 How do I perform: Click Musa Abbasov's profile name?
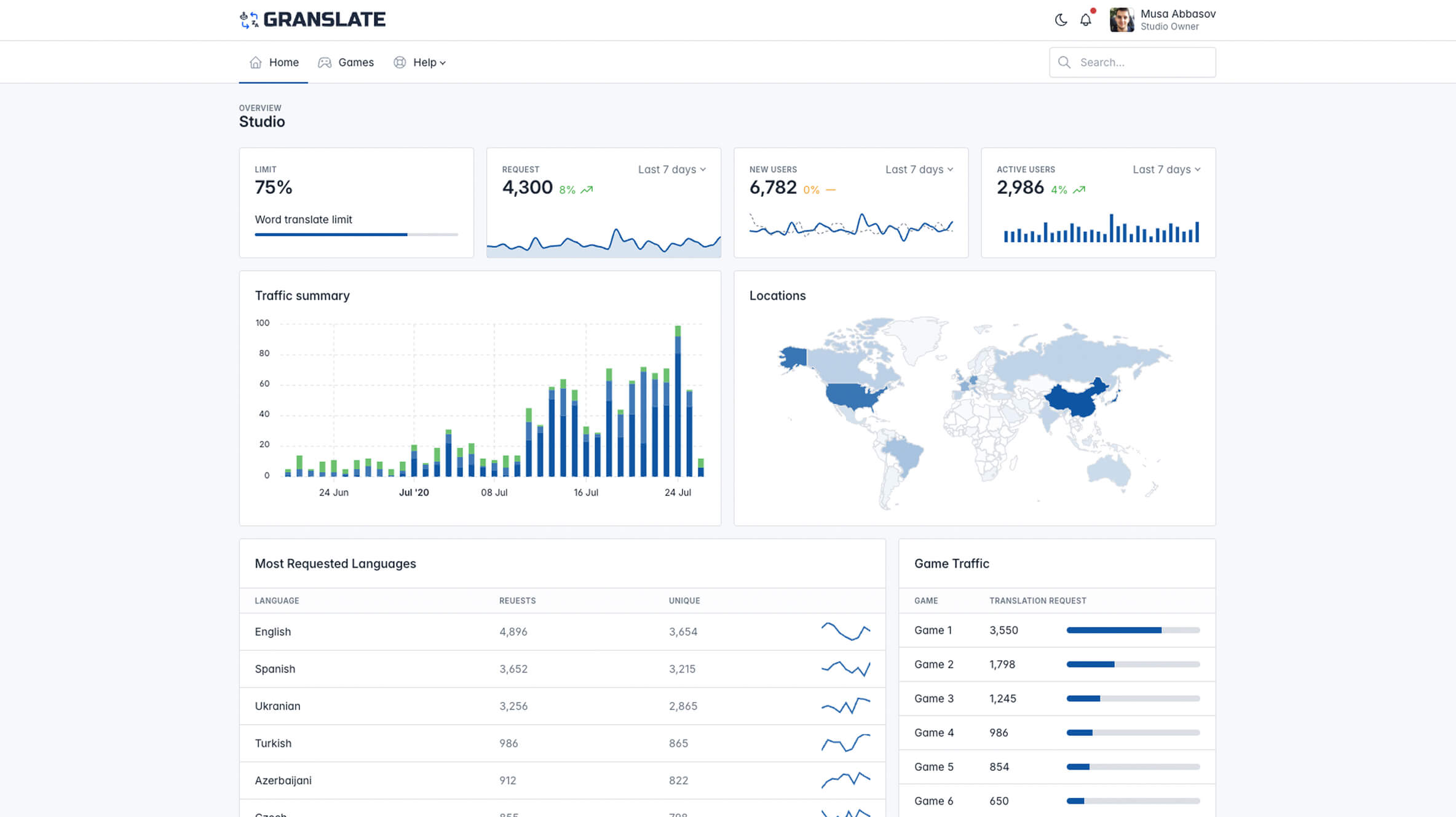point(1177,13)
